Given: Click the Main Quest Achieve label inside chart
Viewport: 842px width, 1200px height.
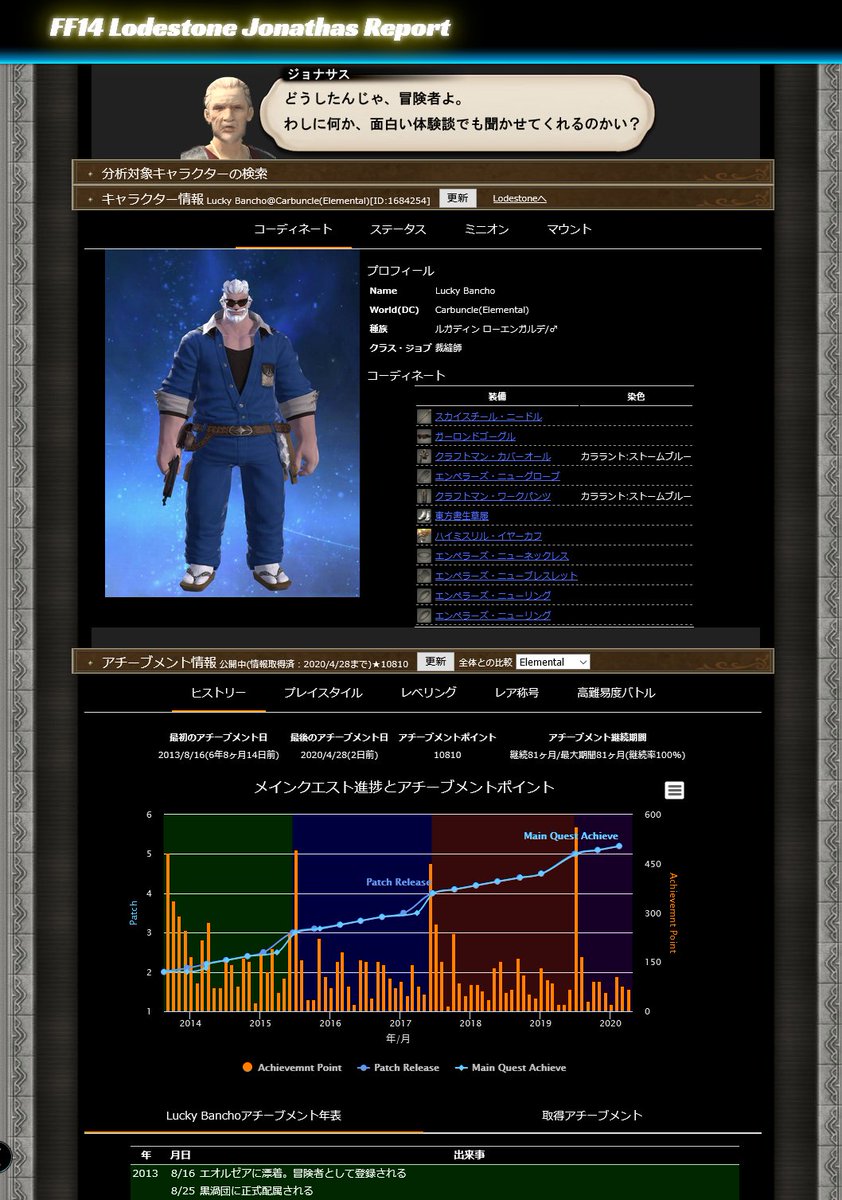Looking at the screenshot, I should 571,836.
